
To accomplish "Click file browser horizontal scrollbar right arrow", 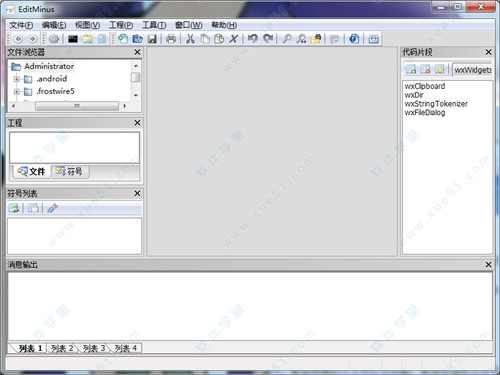I will 125,106.
